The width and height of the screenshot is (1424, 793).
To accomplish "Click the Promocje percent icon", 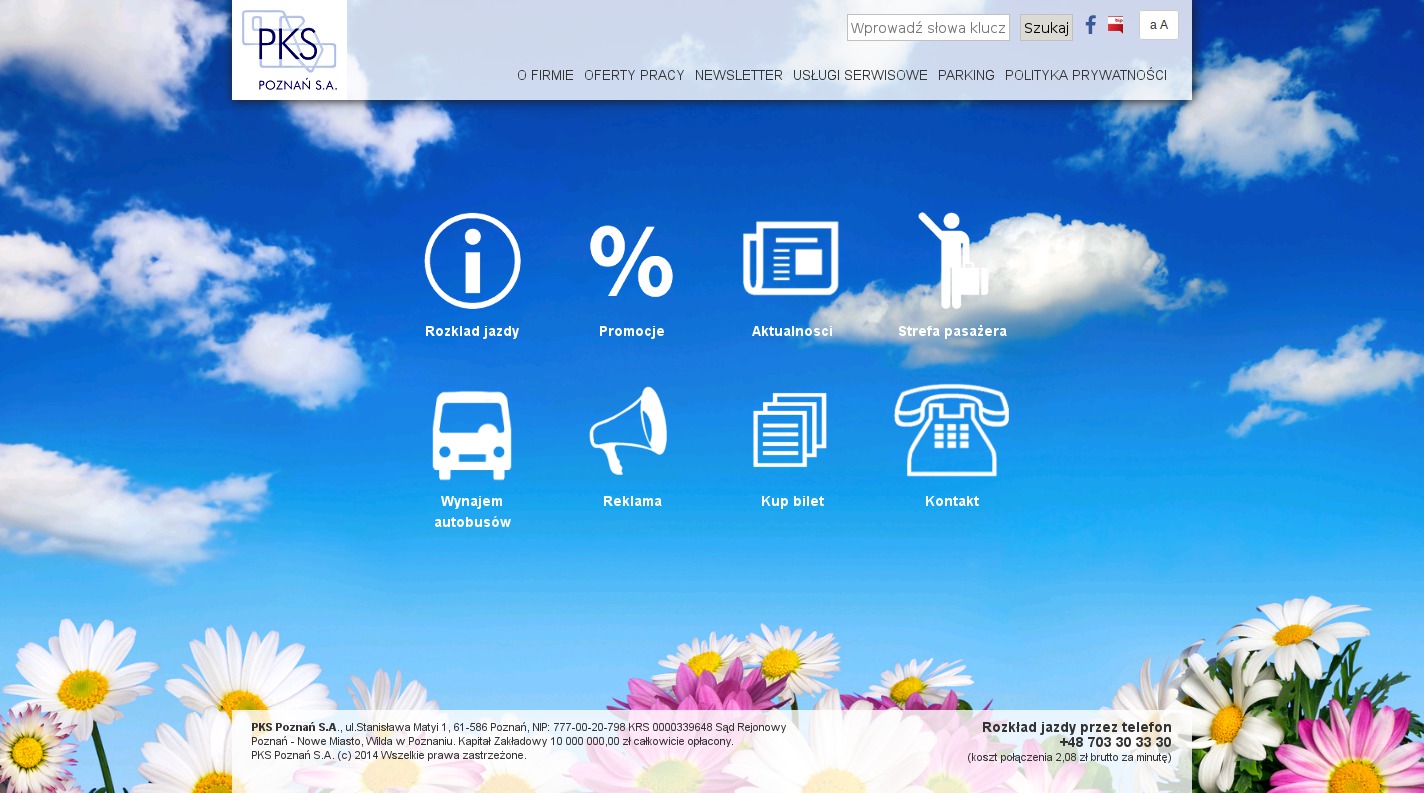I will (631, 261).
